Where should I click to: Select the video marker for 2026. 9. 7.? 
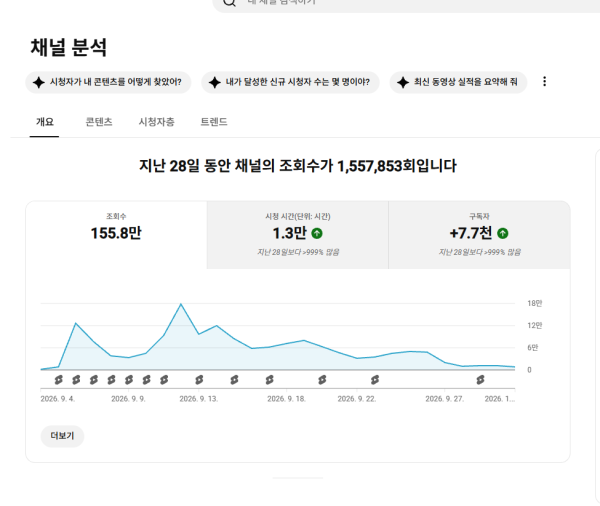point(94,380)
